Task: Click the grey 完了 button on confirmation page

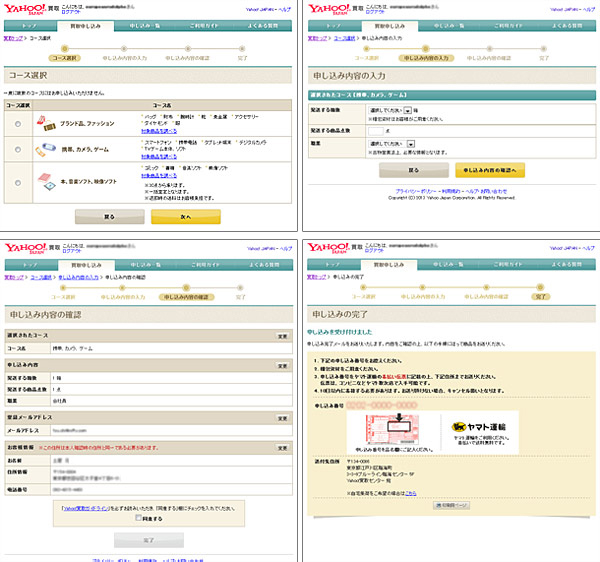Action: [x=148, y=540]
